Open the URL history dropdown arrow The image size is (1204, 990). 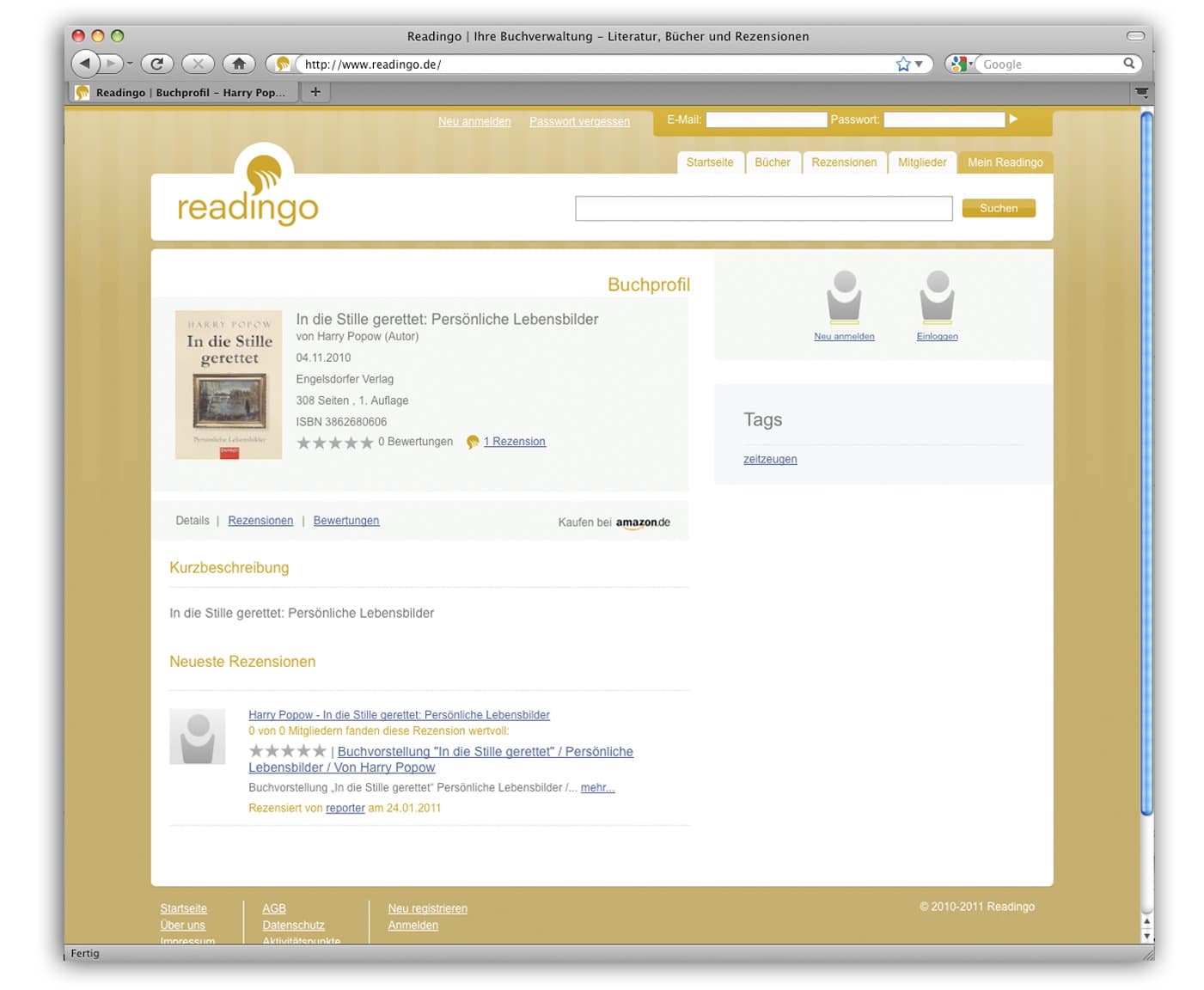(x=919, y=64)
